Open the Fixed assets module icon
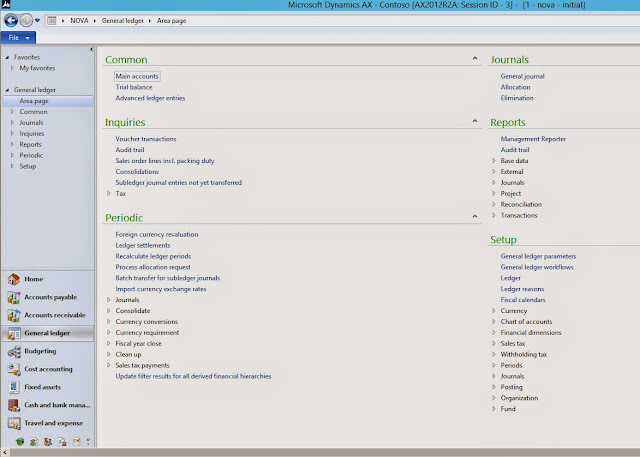This screenshot has width=640, height=457. point(13,387)
